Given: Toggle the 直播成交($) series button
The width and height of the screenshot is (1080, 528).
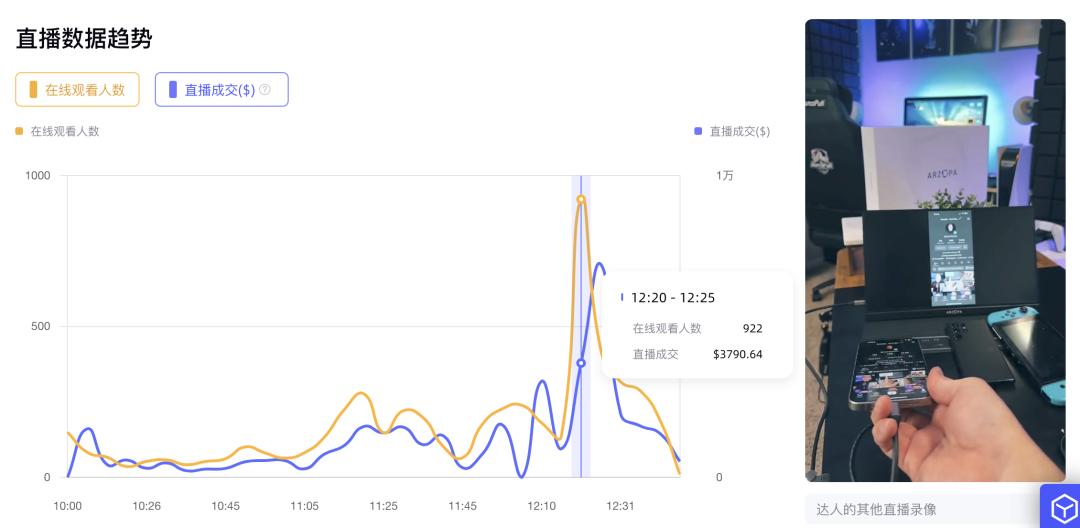Looking at the screenshot, I should [221, 89].
